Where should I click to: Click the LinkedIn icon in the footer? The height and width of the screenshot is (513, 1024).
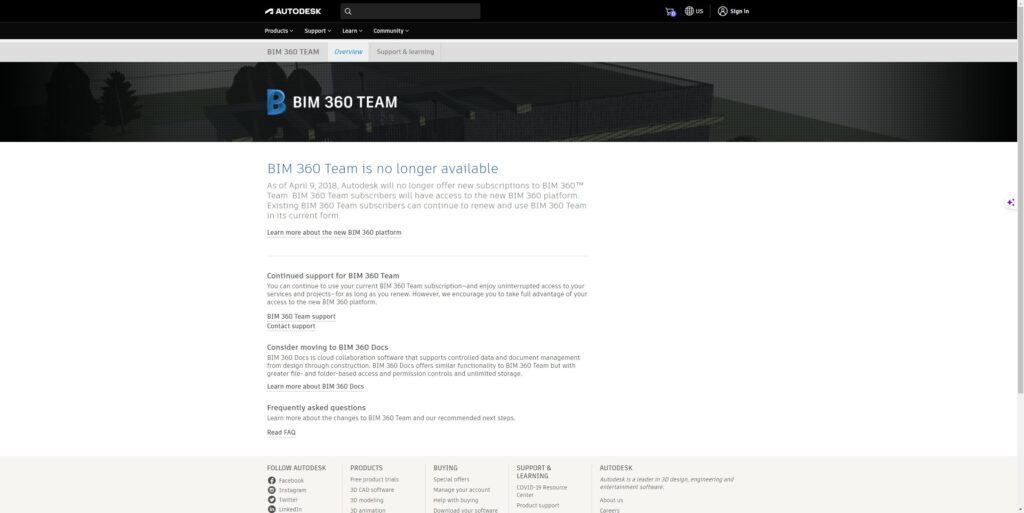point(272,509)
